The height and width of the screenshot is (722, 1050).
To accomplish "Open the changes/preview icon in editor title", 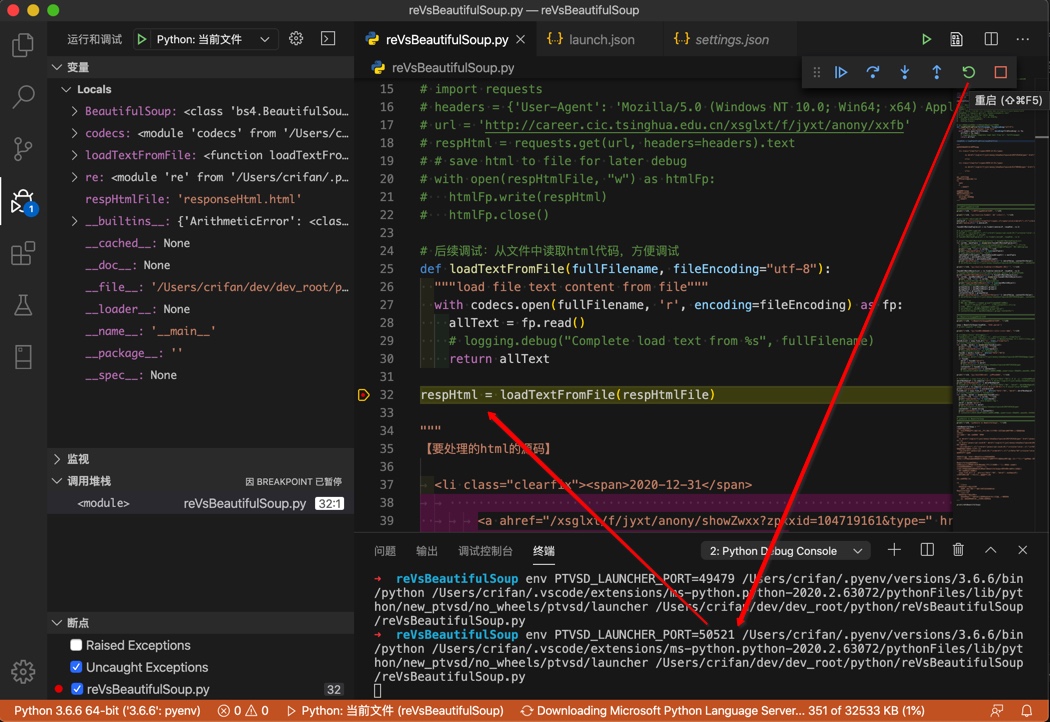I will pos(956,40).
